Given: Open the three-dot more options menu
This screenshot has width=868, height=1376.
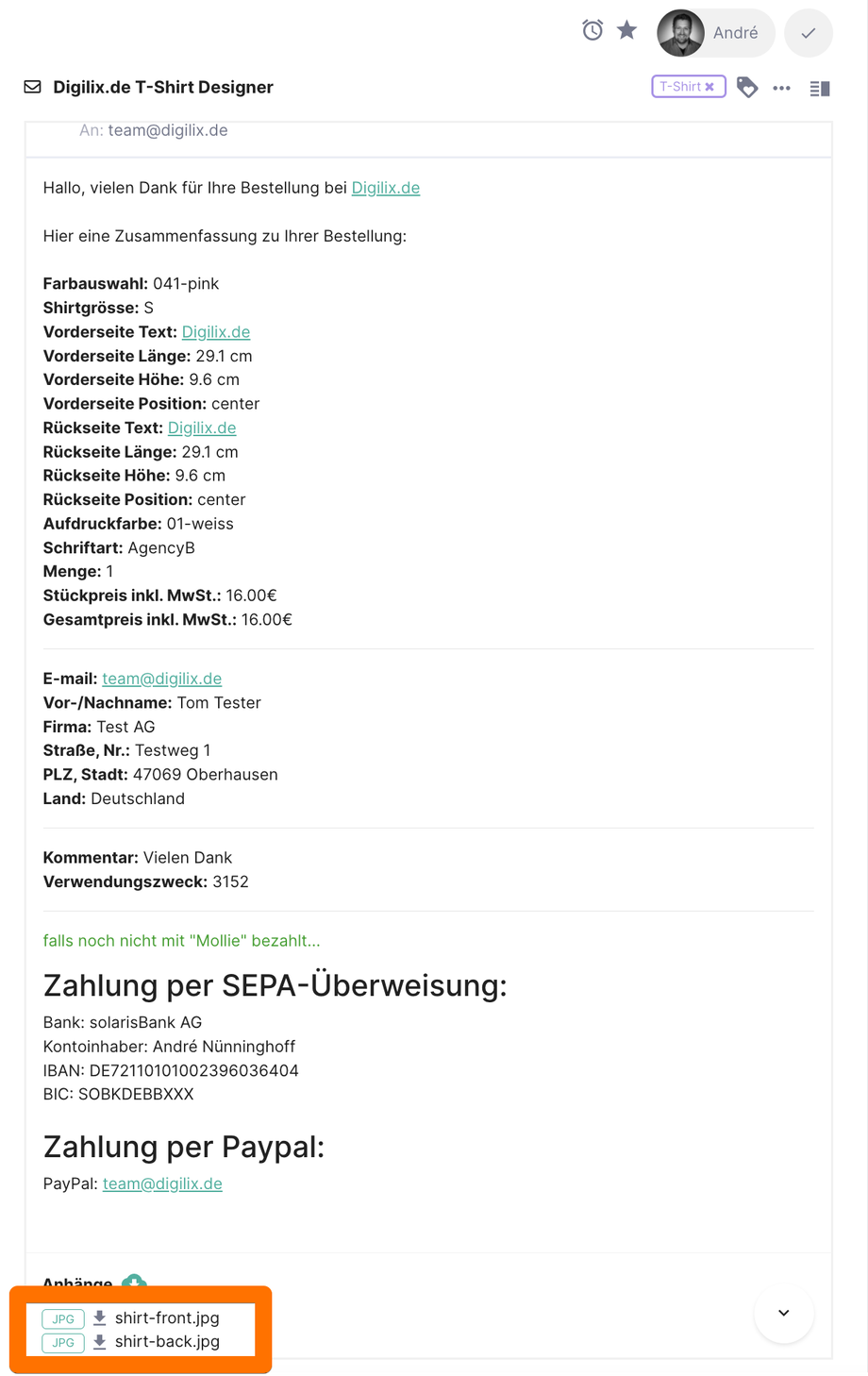Looking at the screenshot, I should [x=781, y=88].
